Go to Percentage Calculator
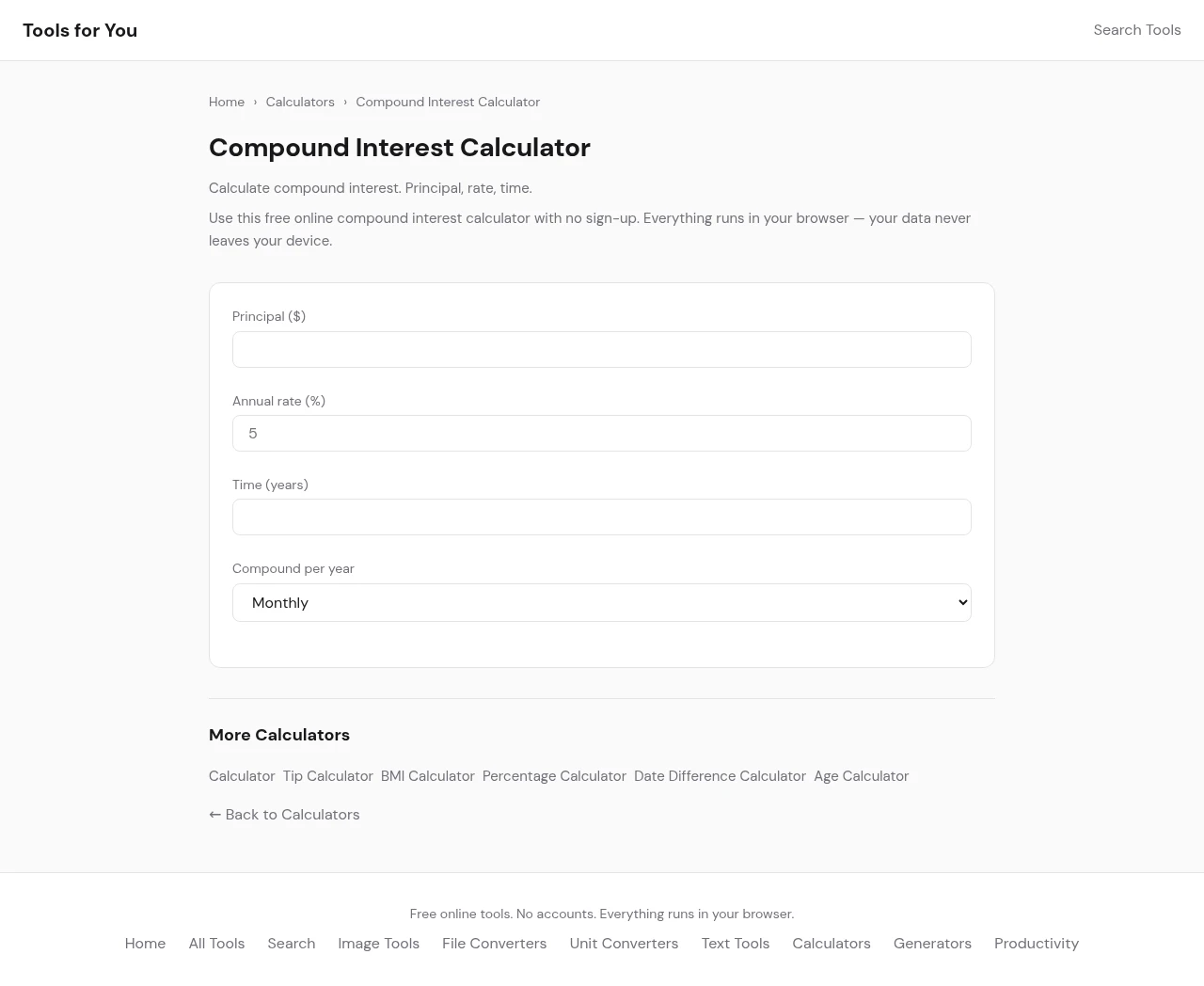This screenshot has height=986, width=1204. (x=554, y=776)
